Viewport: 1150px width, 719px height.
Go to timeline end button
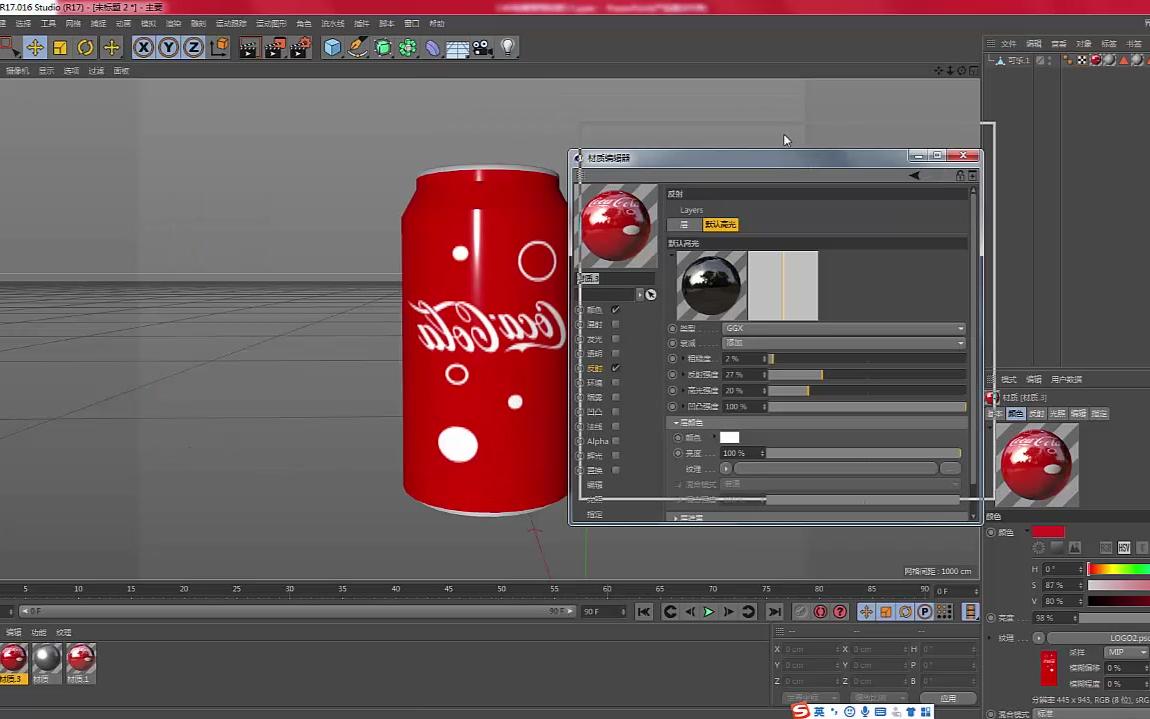pos(774,612)
